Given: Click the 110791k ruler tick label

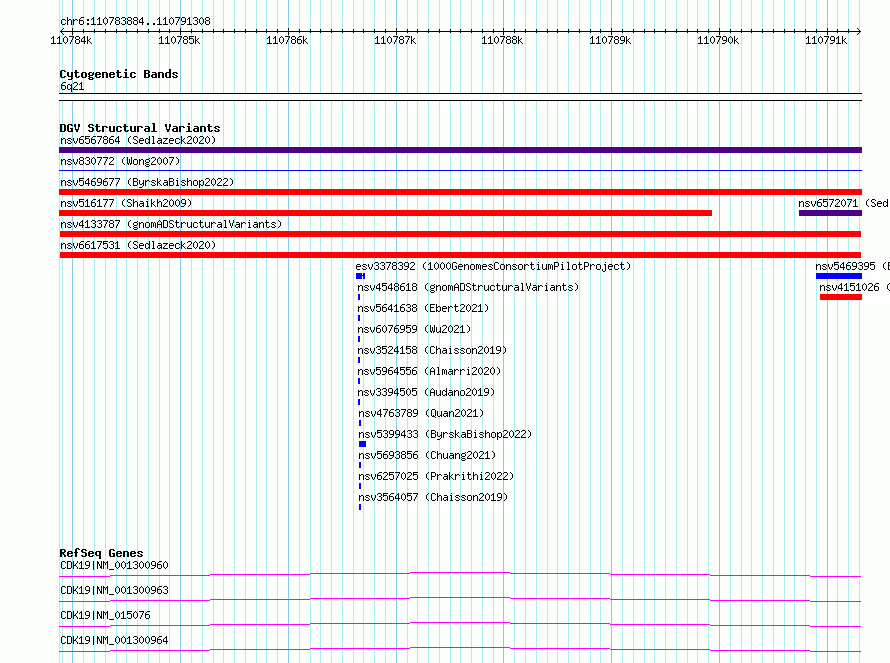Looking at the screenshot, I should click(x=826, y=40).
